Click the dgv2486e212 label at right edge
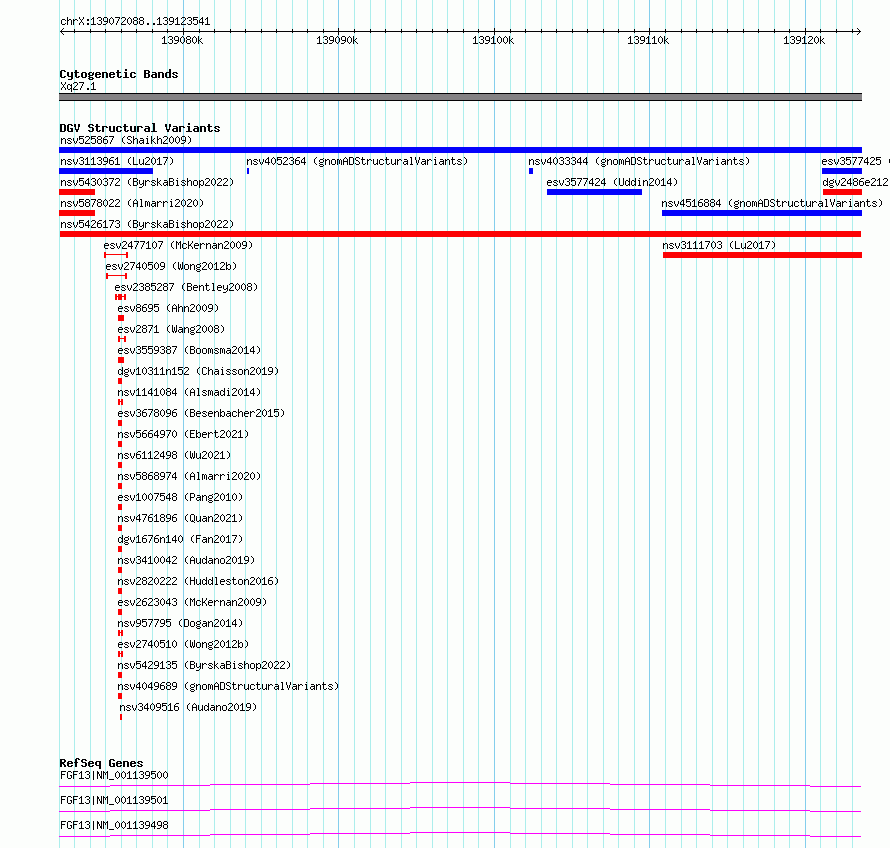Viewport: 890px width, 848px height. tap(855, 182)
